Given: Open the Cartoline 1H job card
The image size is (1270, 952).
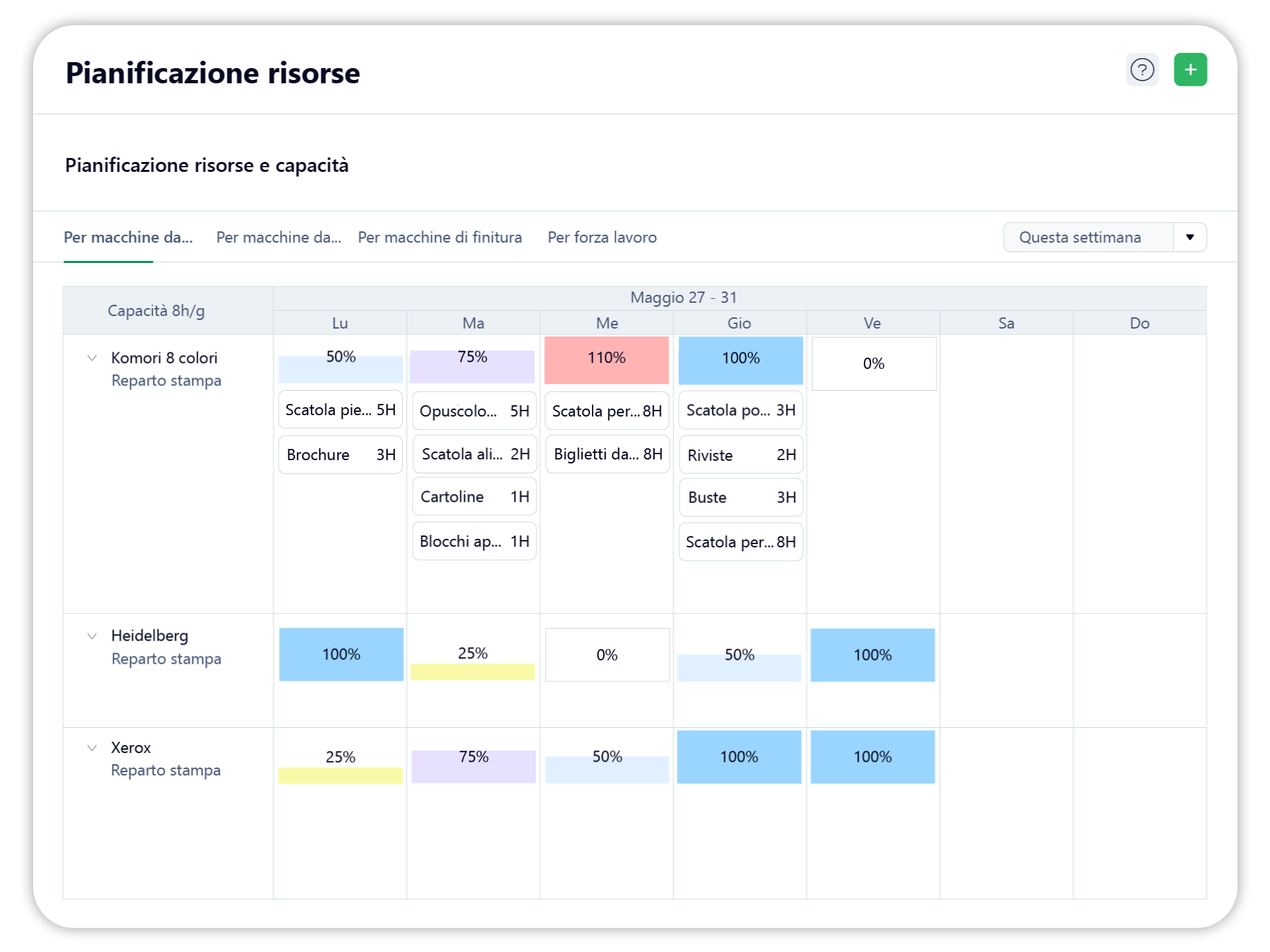Looking at the screenshot, I should (474, 497).
